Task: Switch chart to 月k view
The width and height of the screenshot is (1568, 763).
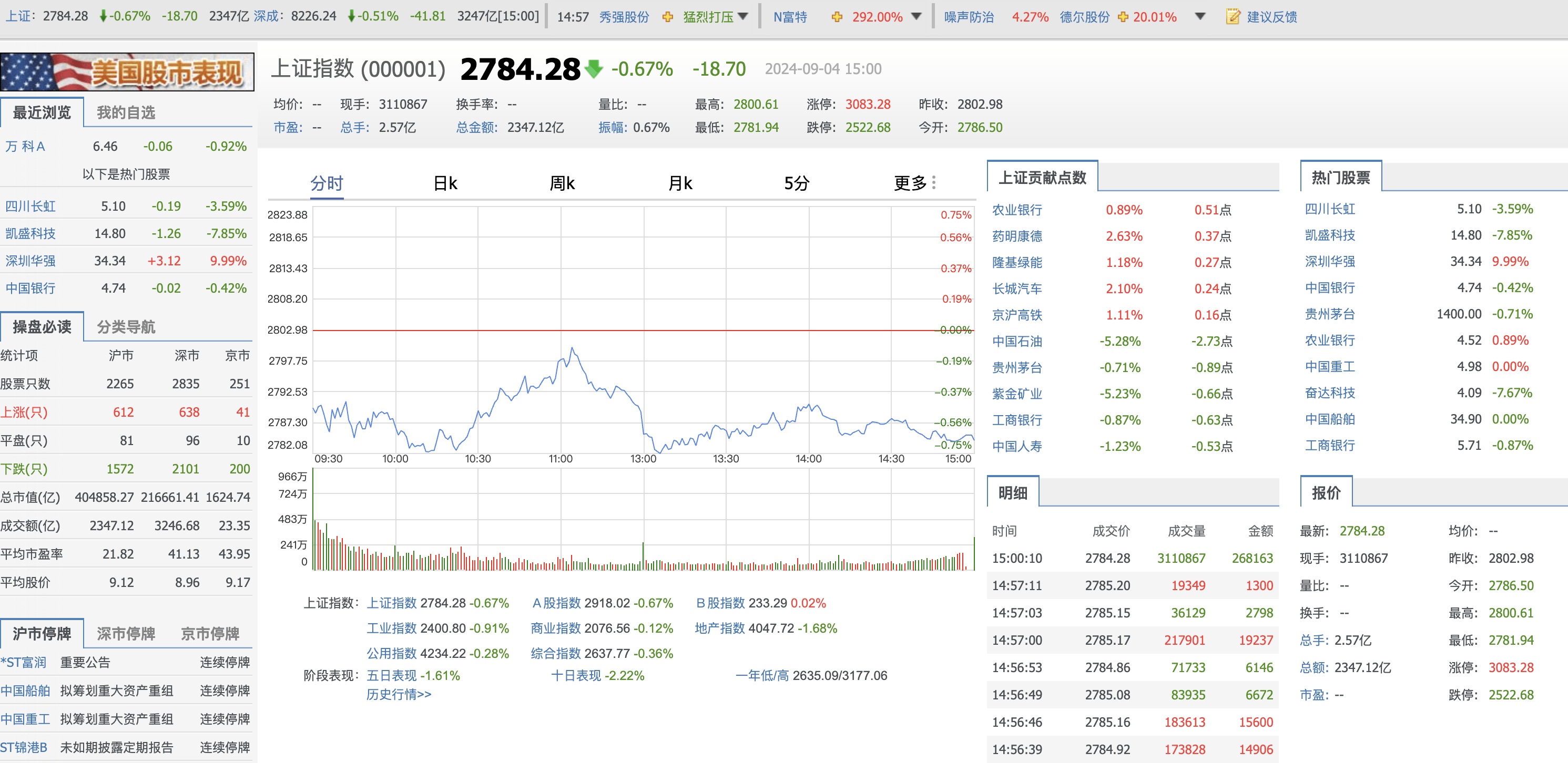Action: pyautogui.click(x=680, y=183)
